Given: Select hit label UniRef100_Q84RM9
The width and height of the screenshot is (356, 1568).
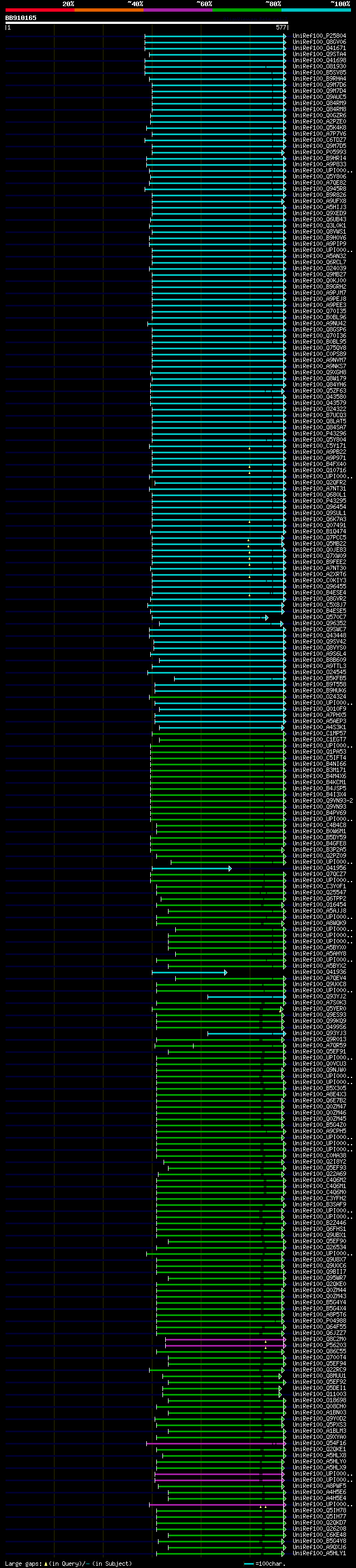Looking at the screenshot, I should coord(319,103).
